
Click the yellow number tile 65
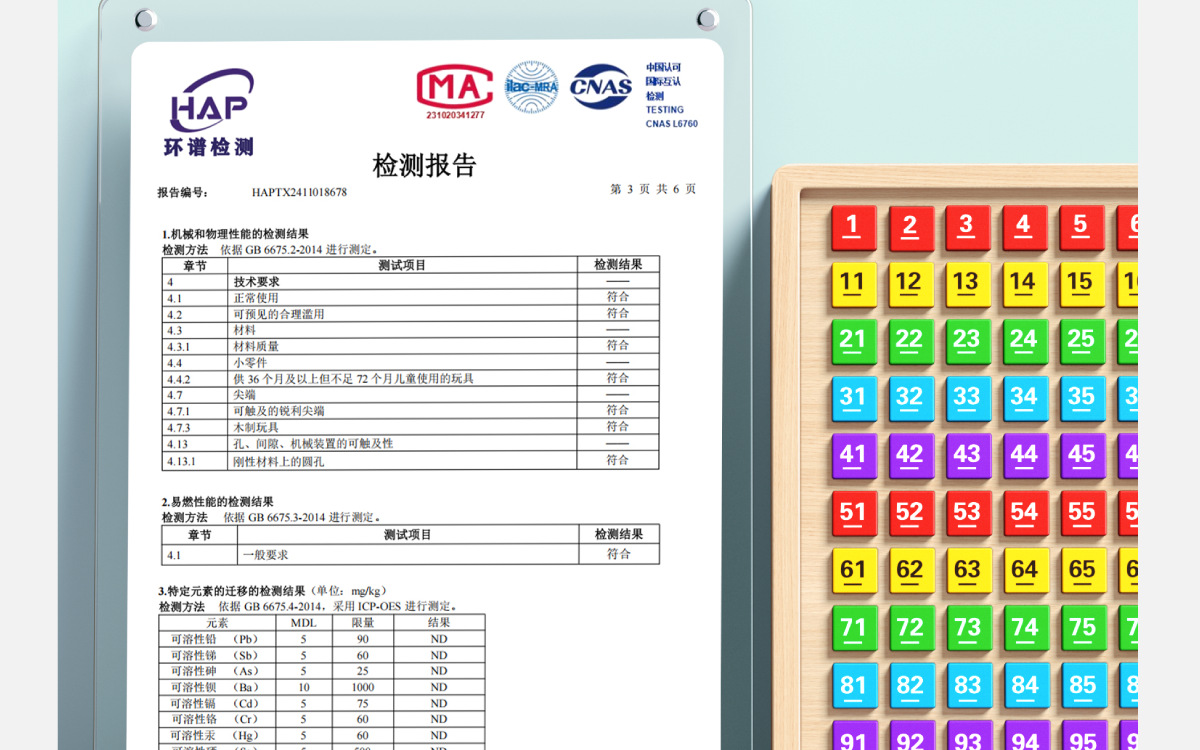[x=1082, y=571]
